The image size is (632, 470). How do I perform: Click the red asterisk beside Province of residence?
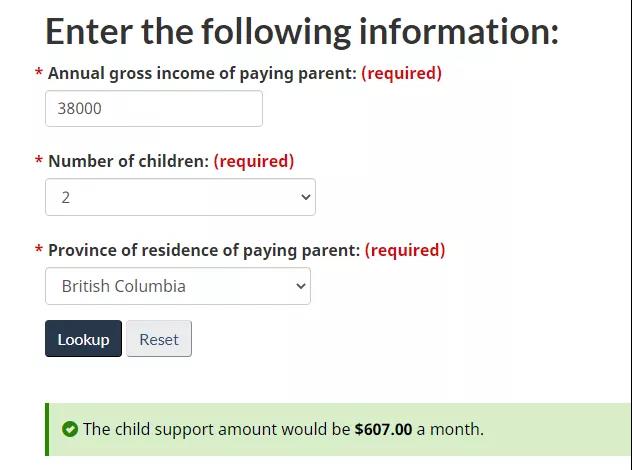[39, 250]
